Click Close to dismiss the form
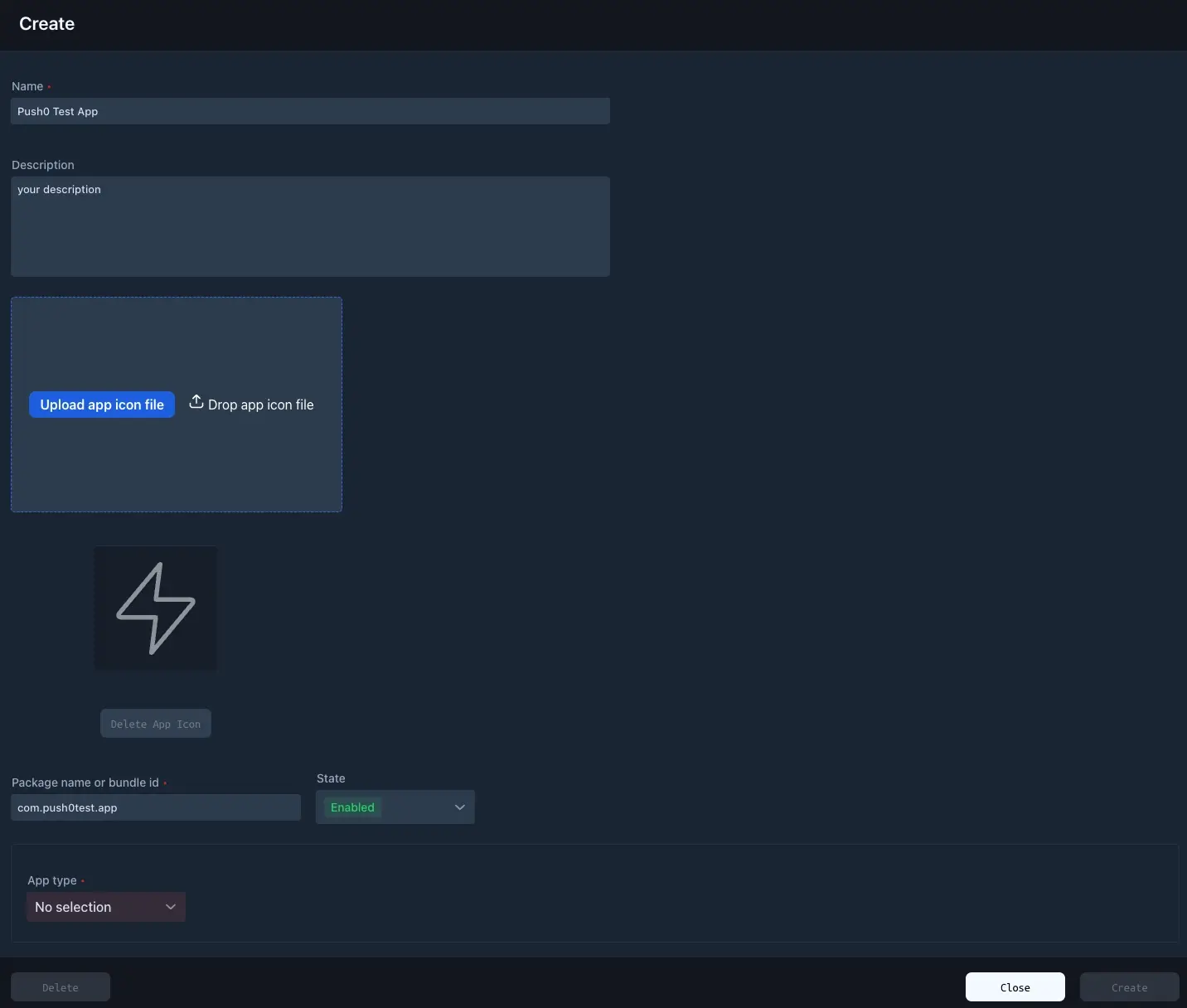The width and height of the screenshot is (1187, 1008). [x=1013, y=986]
